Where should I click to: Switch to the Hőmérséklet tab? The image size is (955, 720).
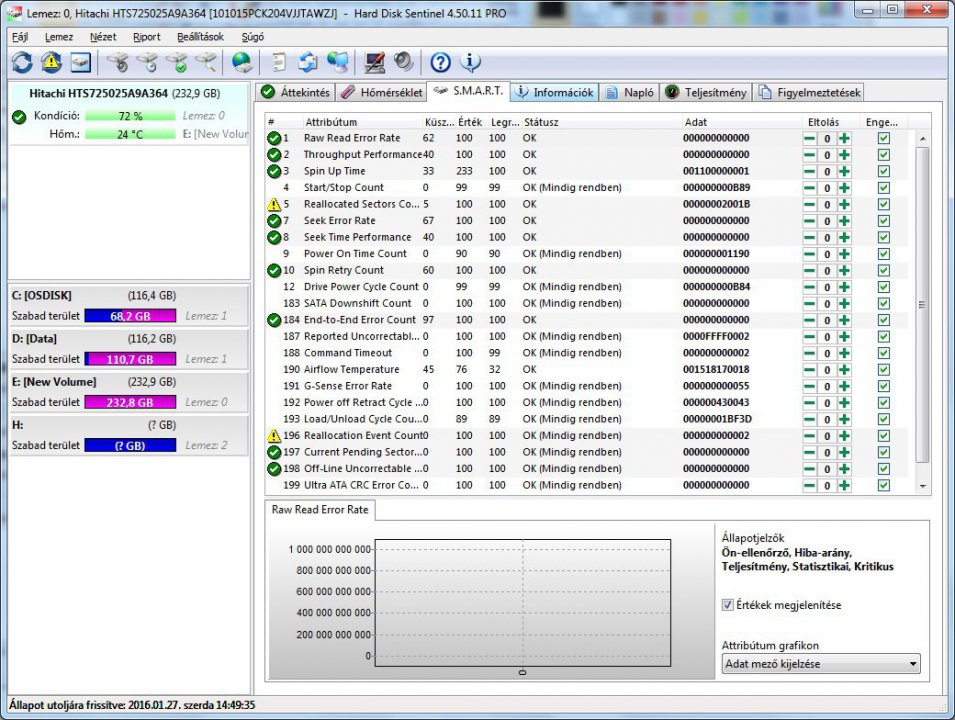tap(381, 92)
